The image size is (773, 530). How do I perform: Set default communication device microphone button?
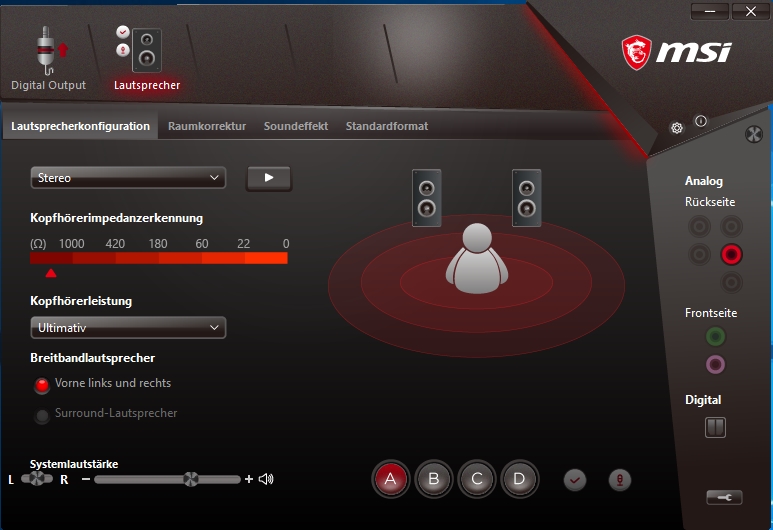click(x=620, y=480)
